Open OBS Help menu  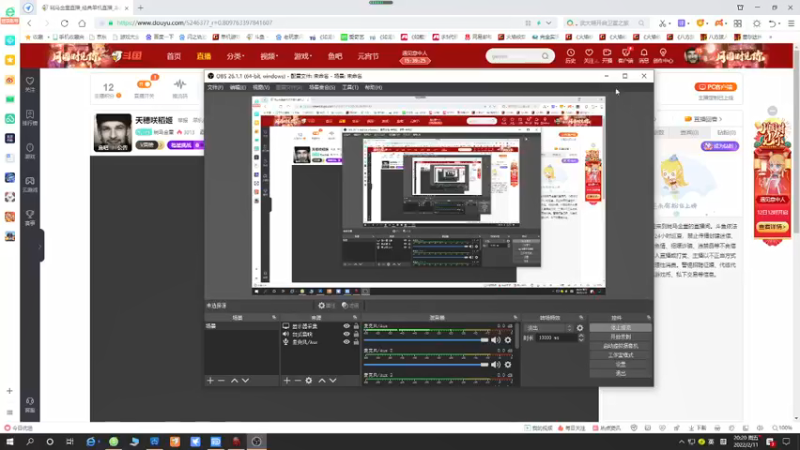pos(373,87)
